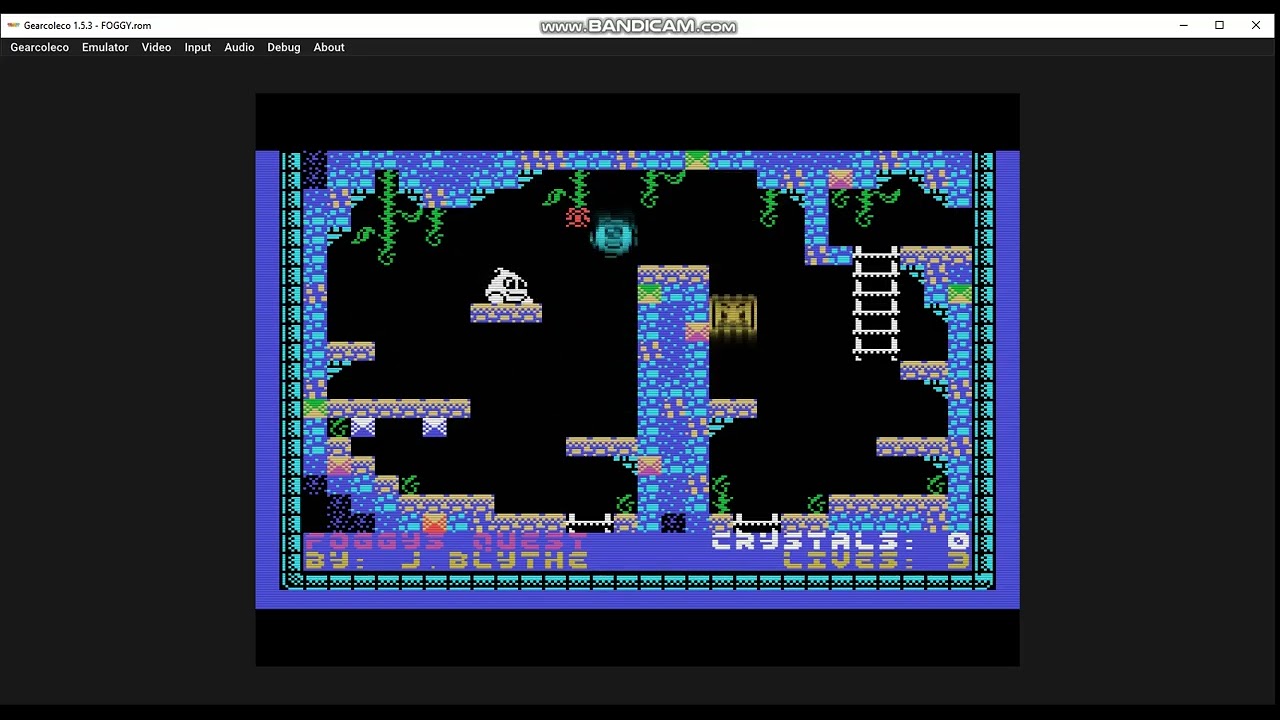Viewport: 1280px width, 720px height.
Task: Click the white ladder in the game
Action: tap(876, 303)
